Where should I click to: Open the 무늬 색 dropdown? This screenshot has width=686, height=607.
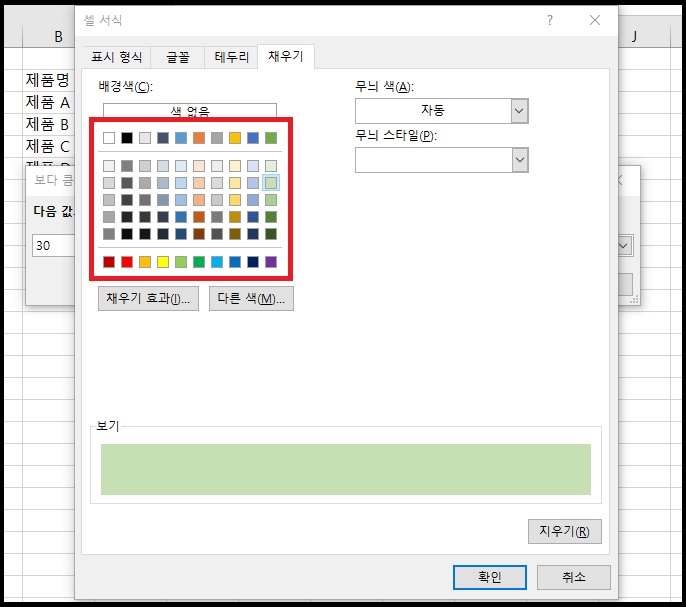[x=519, y=111]
